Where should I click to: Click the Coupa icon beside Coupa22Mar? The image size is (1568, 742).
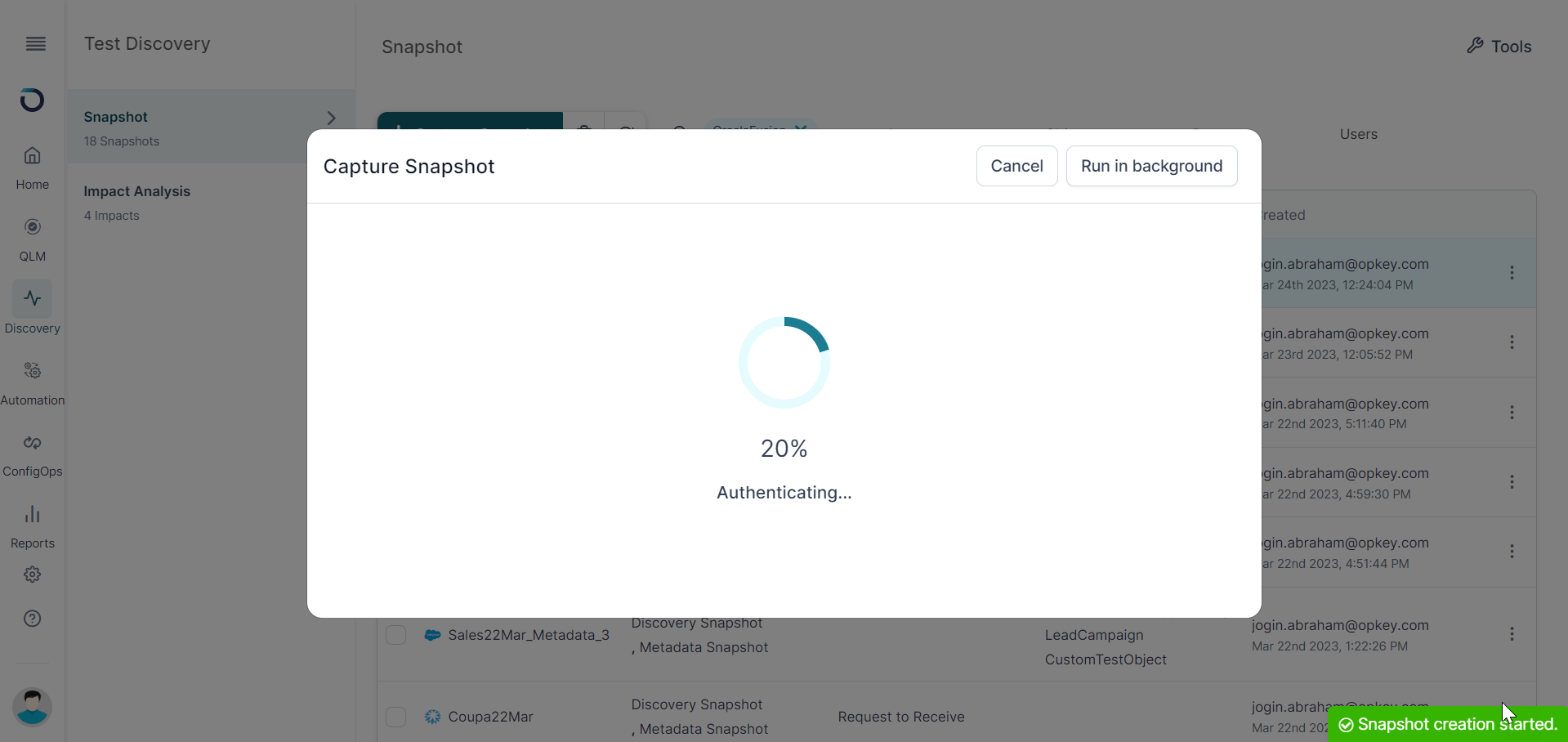[432, 717]
